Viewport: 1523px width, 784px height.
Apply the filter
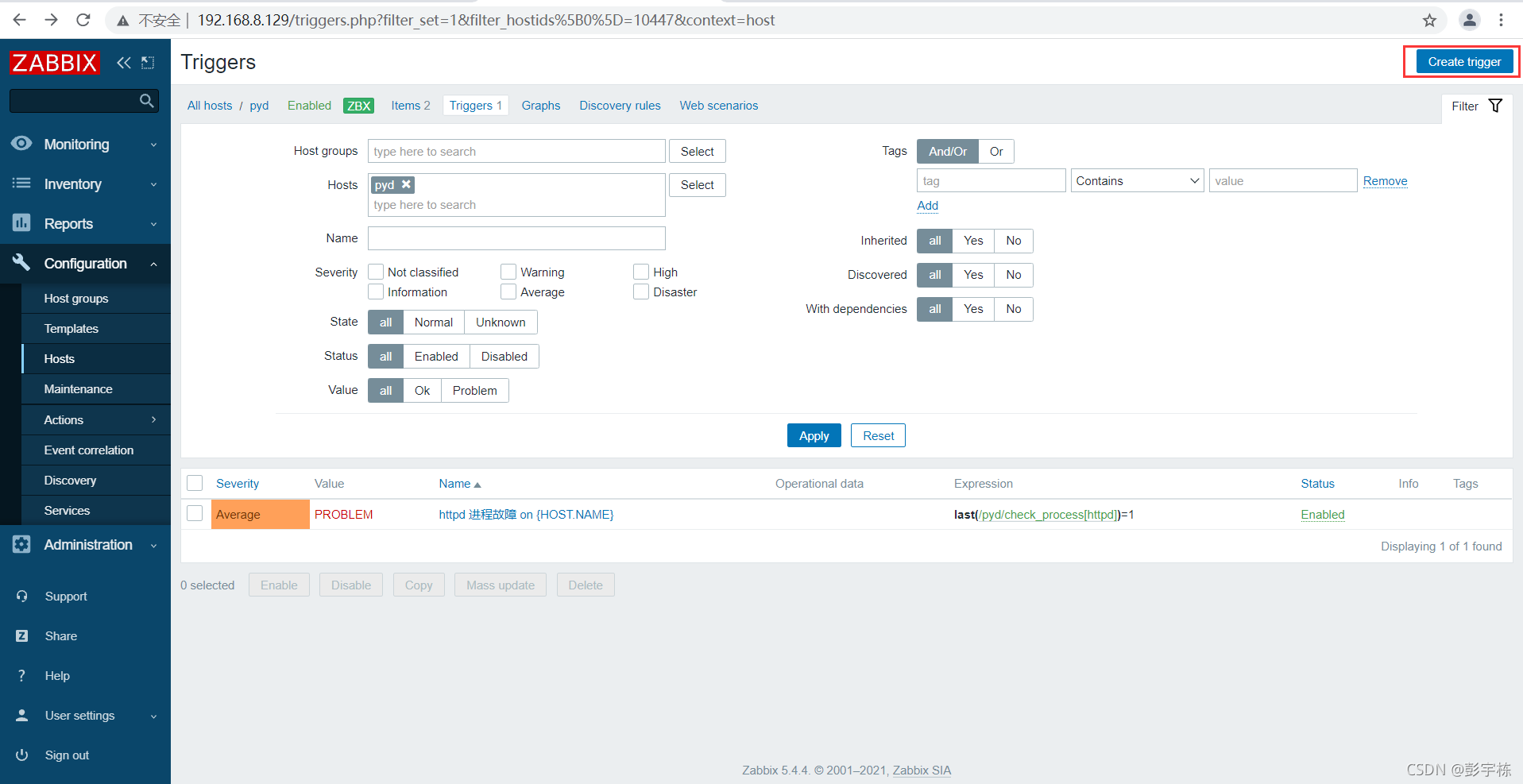tap(814, 435)
